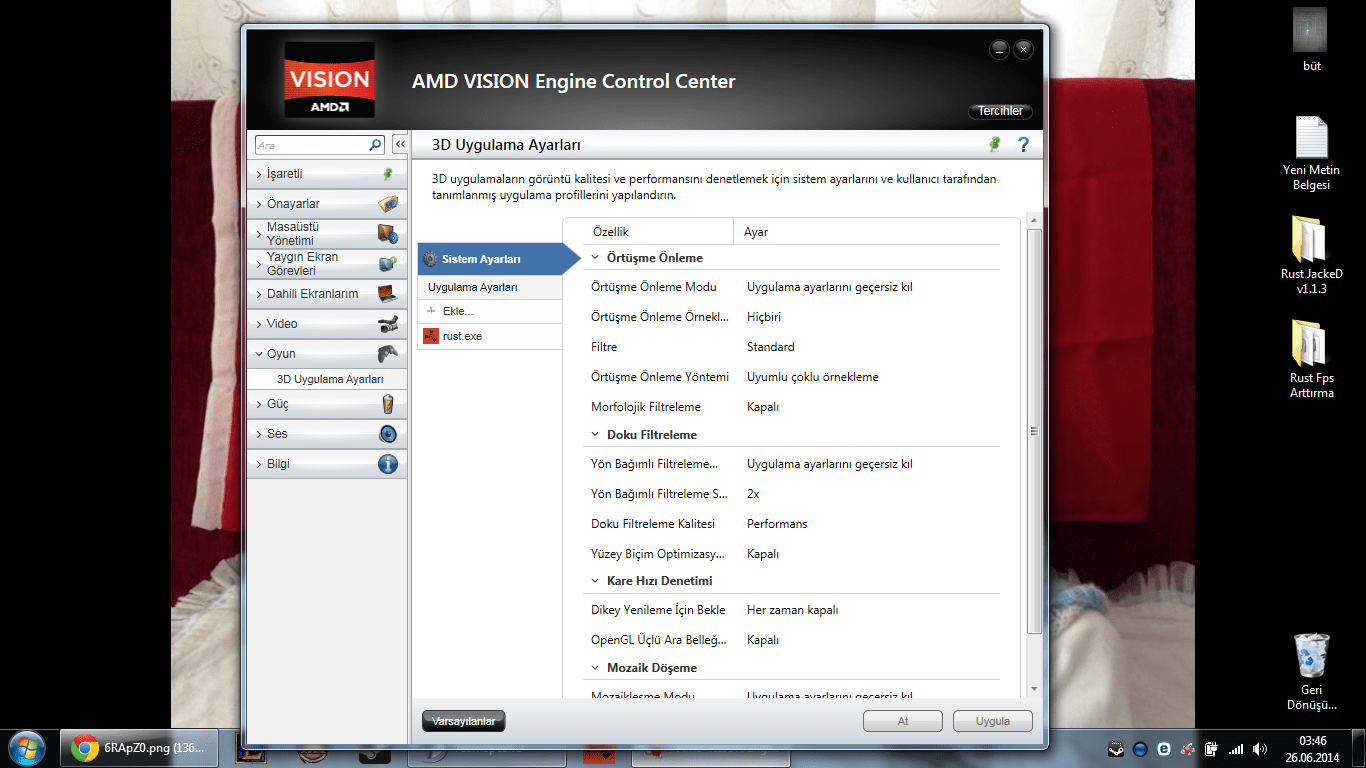Select the Rust Fps Arttırma folder
The width and height of the screenshot is (1366, 768).
point(1311,359)
